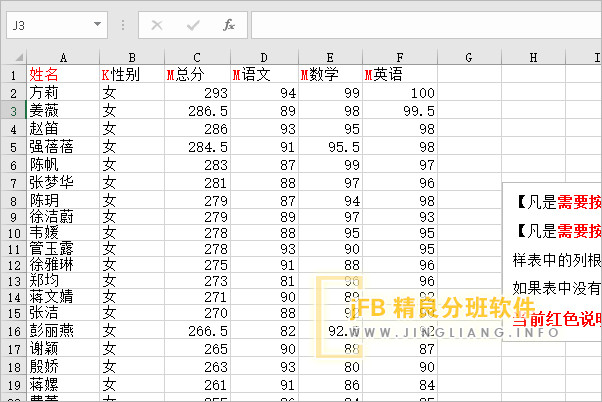
Task: Select the name cell 韦媛
Action: (x=63, y=233)
